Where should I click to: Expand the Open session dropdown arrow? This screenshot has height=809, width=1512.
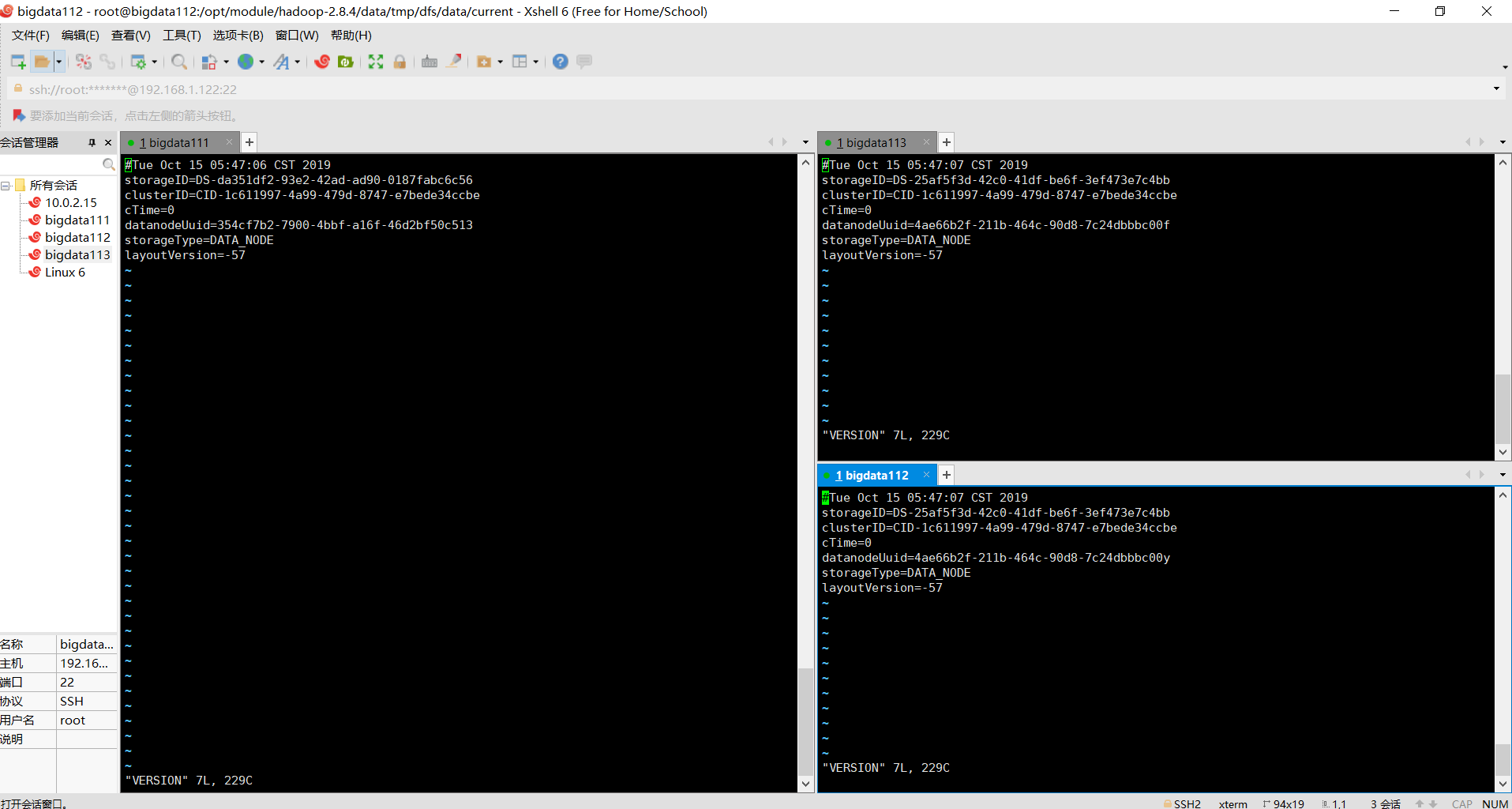coord(58,62)
